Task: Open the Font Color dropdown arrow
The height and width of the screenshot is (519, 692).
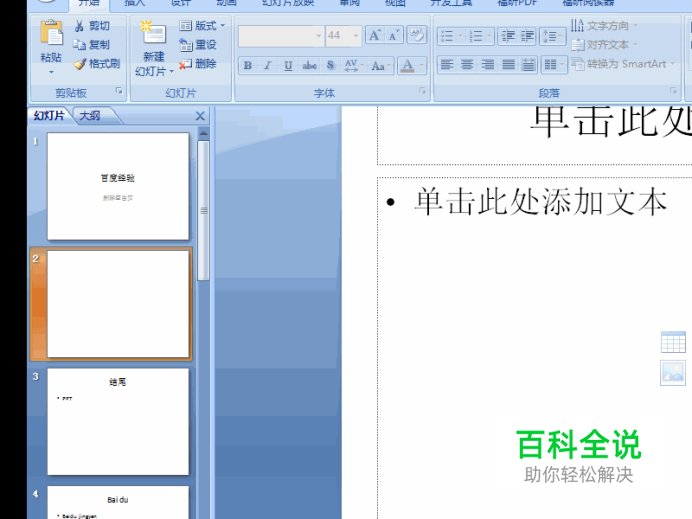Action: (x=421, y=66)
